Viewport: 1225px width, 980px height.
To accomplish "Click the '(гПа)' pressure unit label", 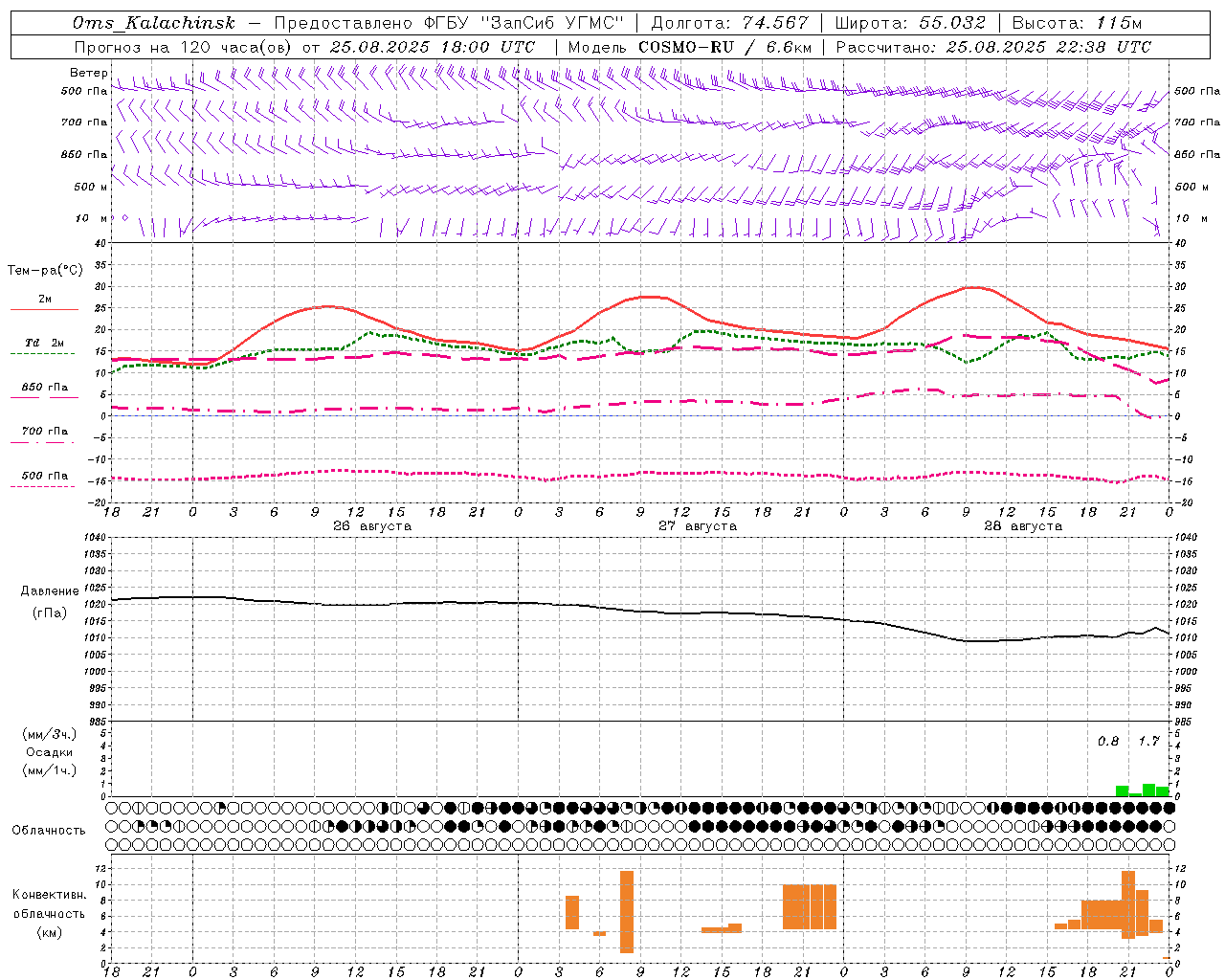I will click(50, 613).
